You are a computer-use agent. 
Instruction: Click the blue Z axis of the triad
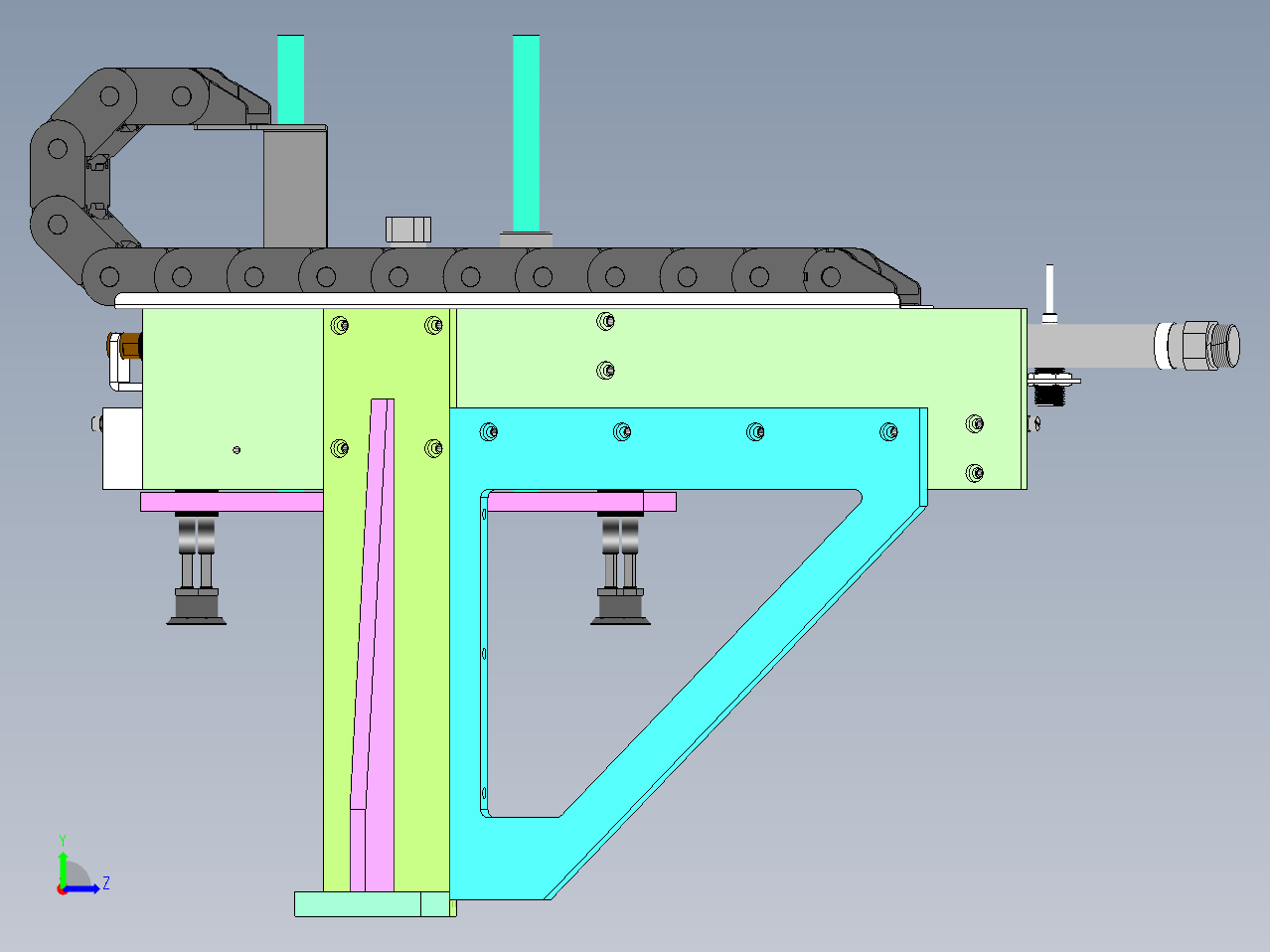pos(83,887)
